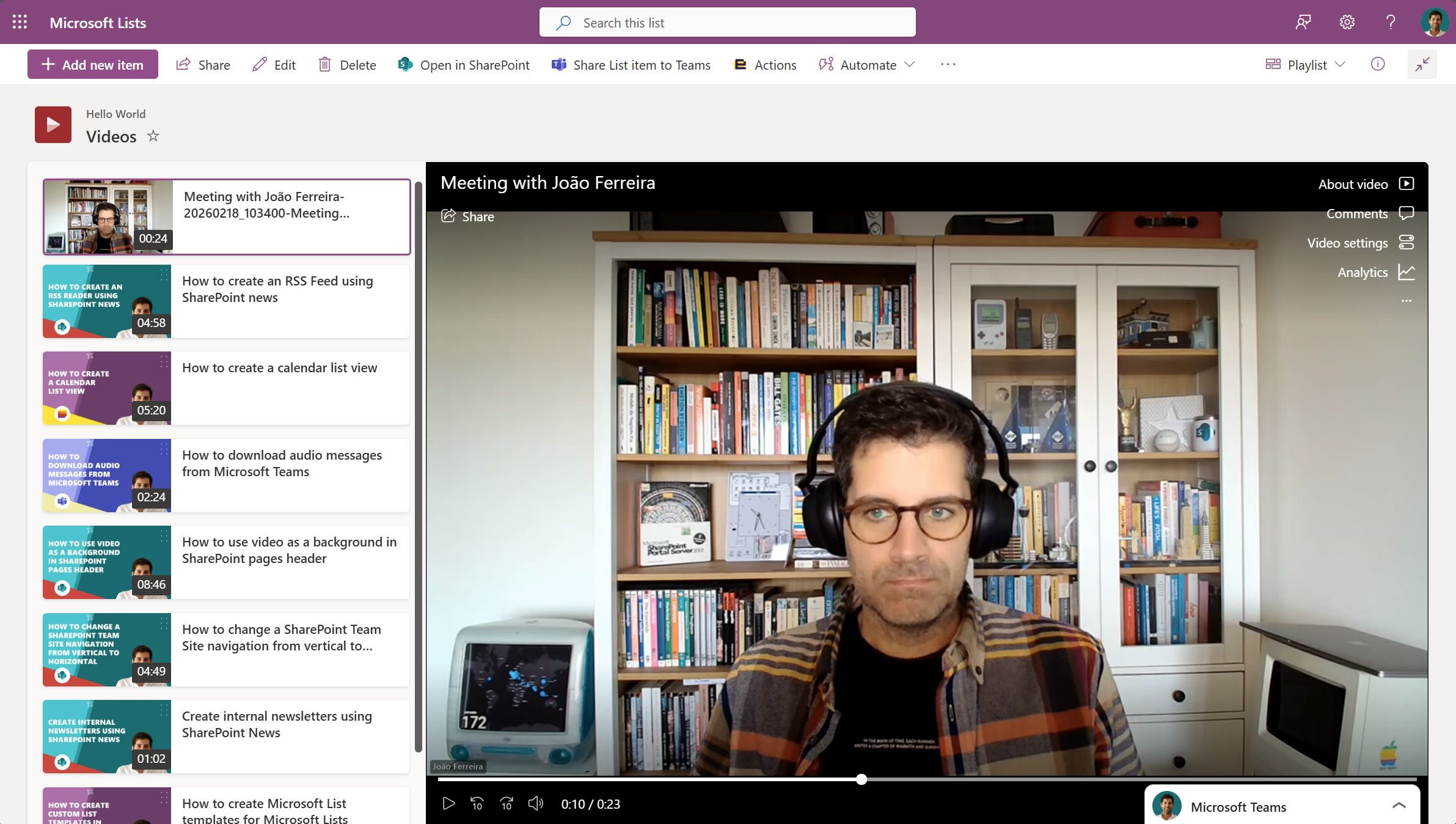Open the settings gear
Screen dimensions: 1456x824
click(1347, 22)
